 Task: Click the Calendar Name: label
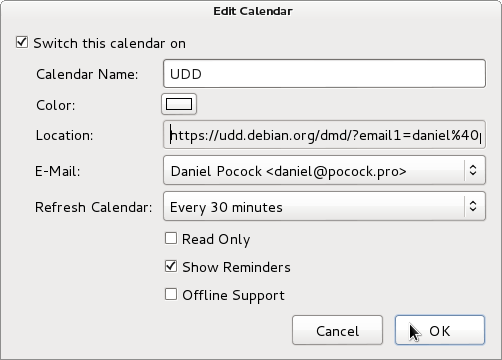(x=87, y=74)
